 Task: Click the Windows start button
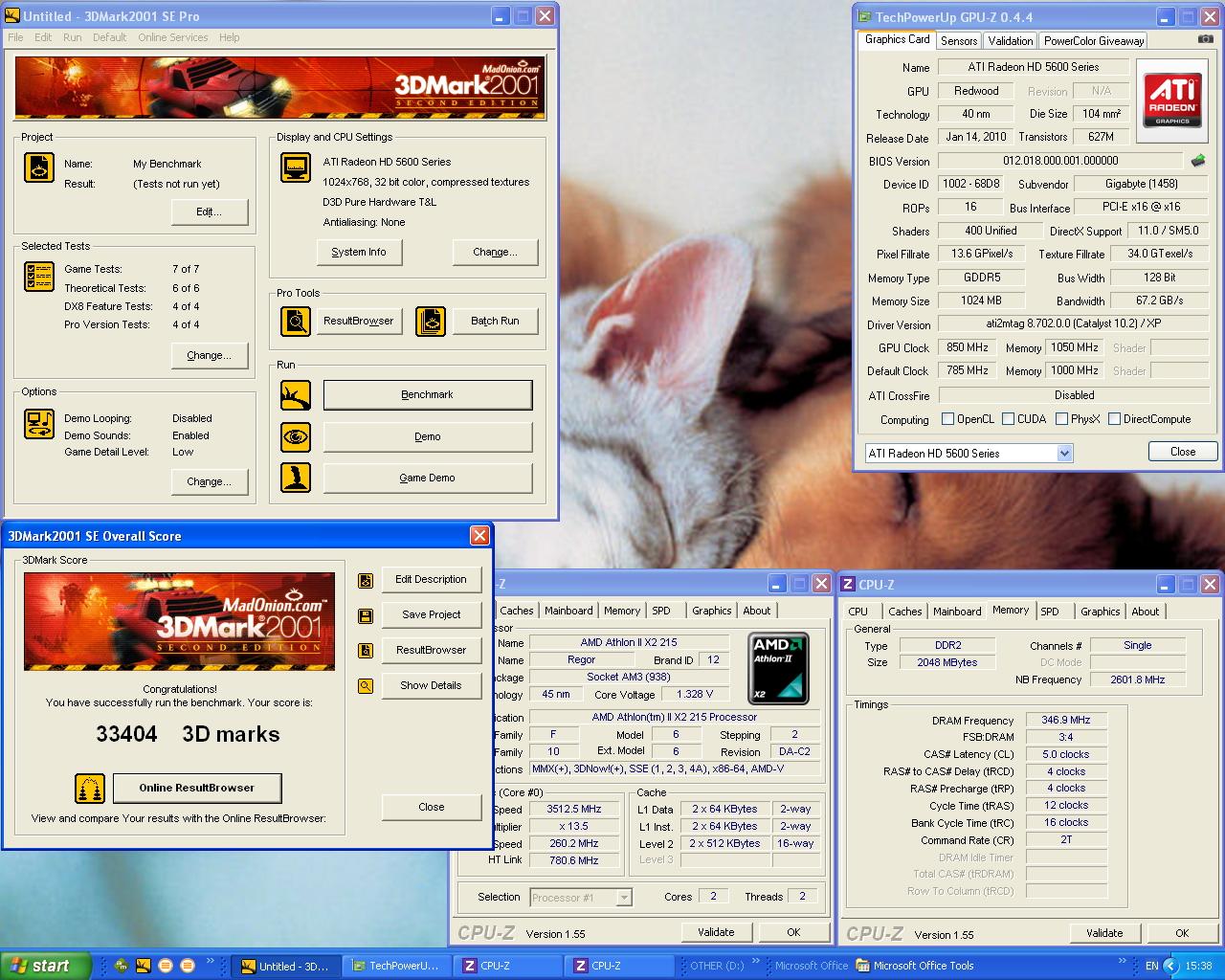46,966
